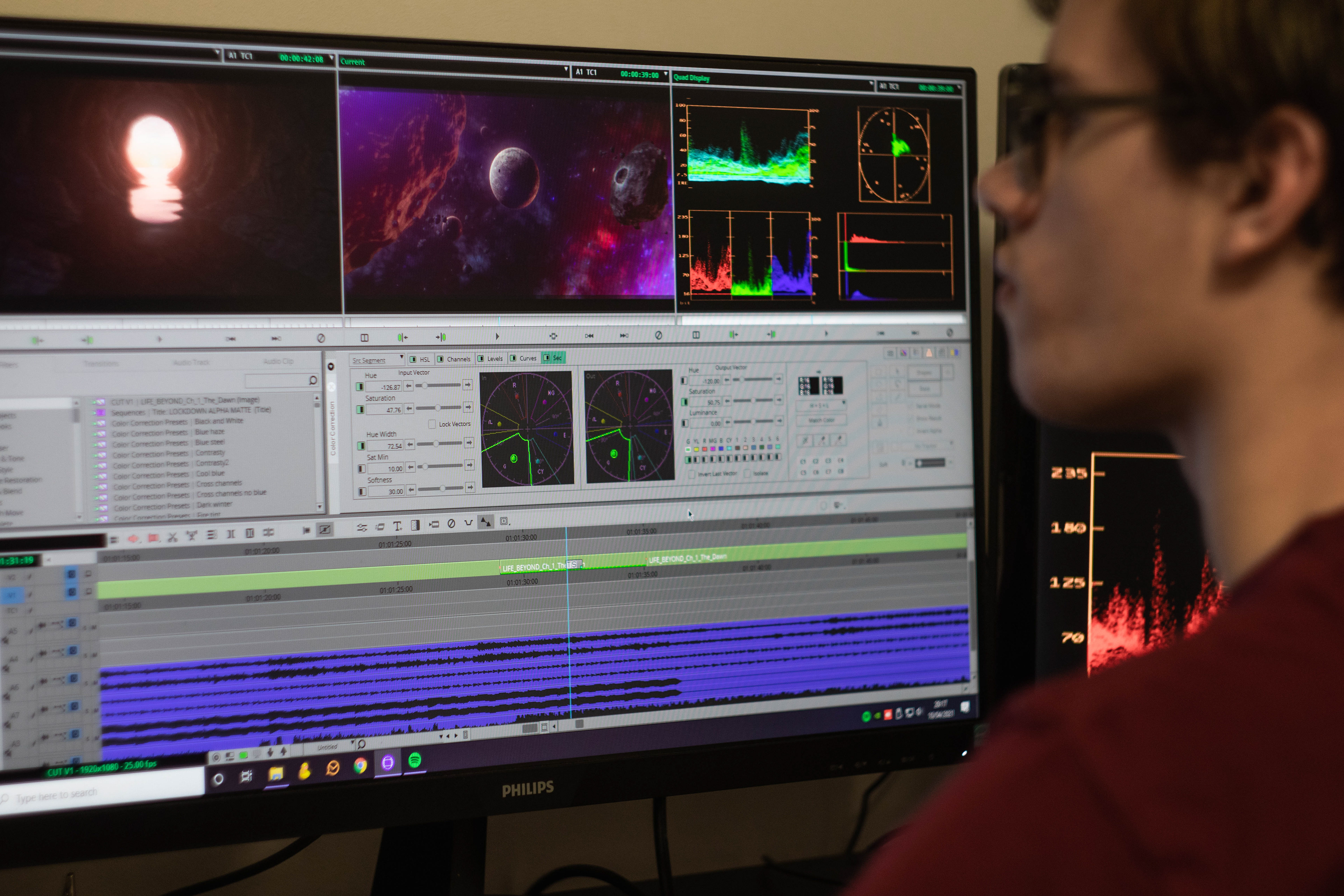
Task: Adjust the input Saturation slider
Action: click(438, 407)
